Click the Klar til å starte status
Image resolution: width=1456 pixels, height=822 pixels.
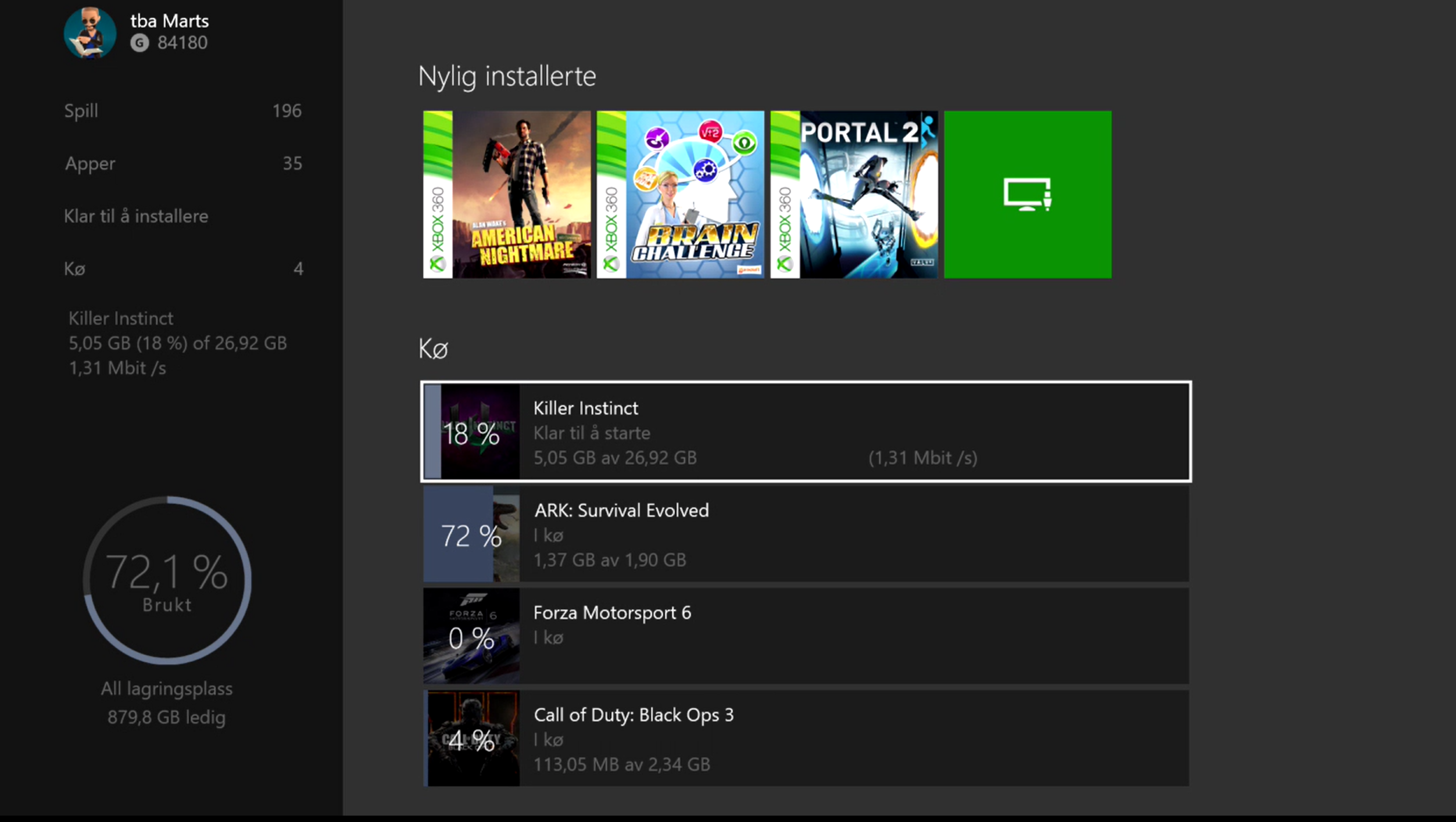[x=592, y=433]
